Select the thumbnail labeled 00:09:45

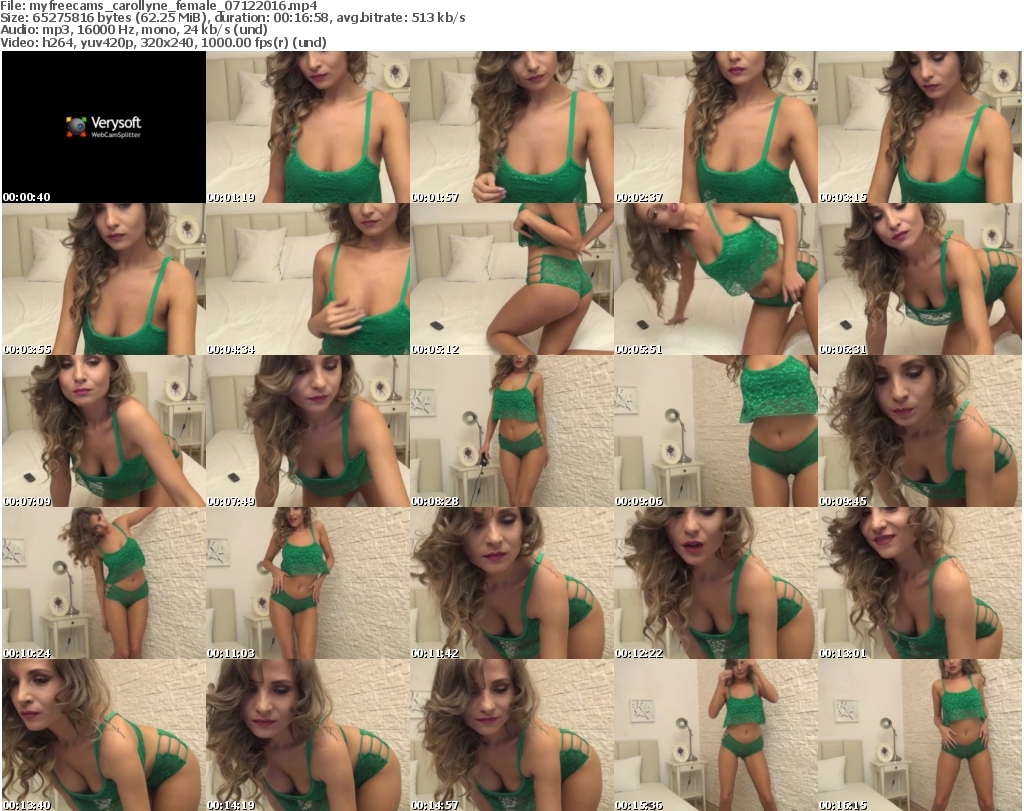[920, 431]
